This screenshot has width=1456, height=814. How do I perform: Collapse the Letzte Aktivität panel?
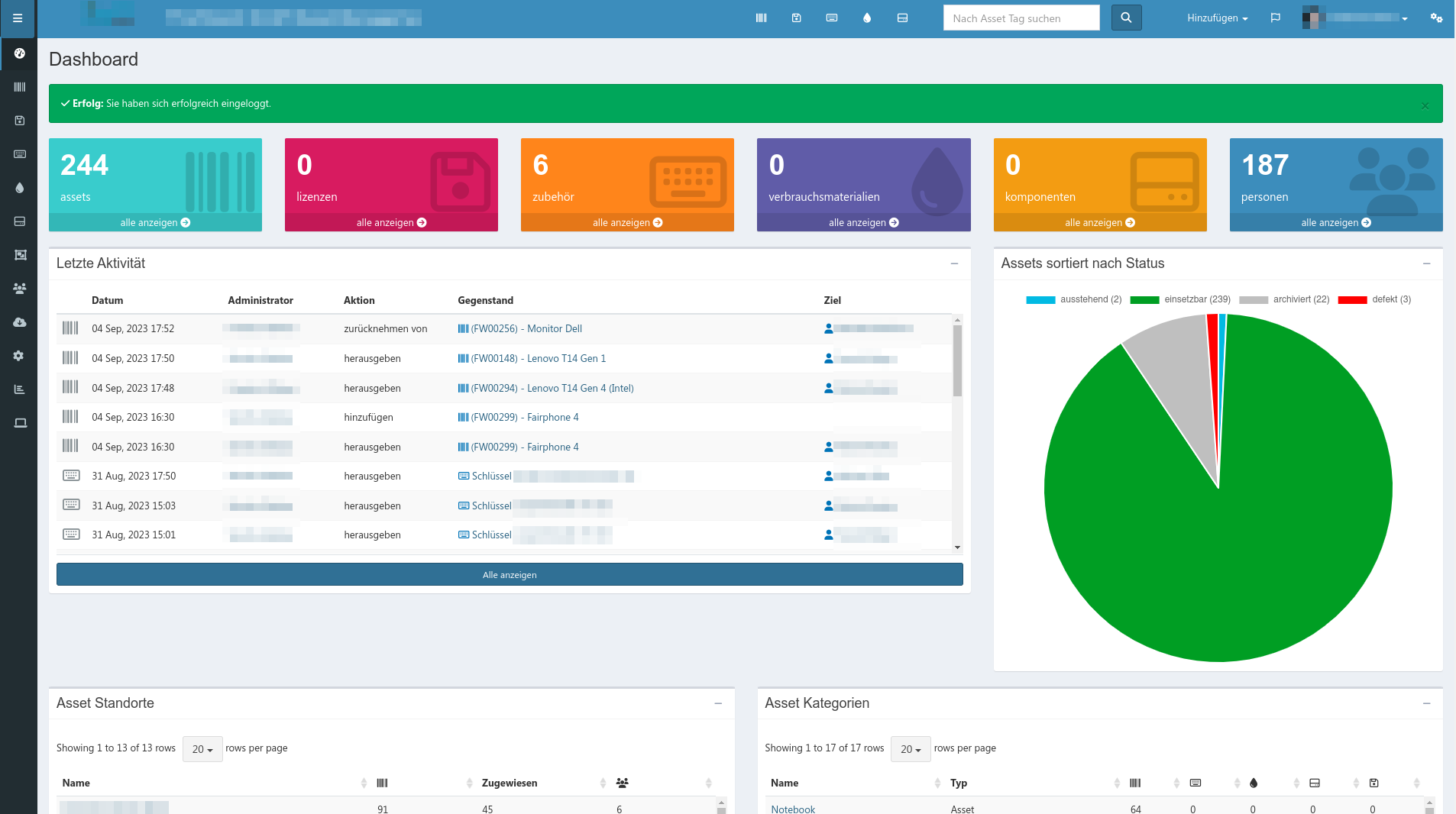pos(954,263)
